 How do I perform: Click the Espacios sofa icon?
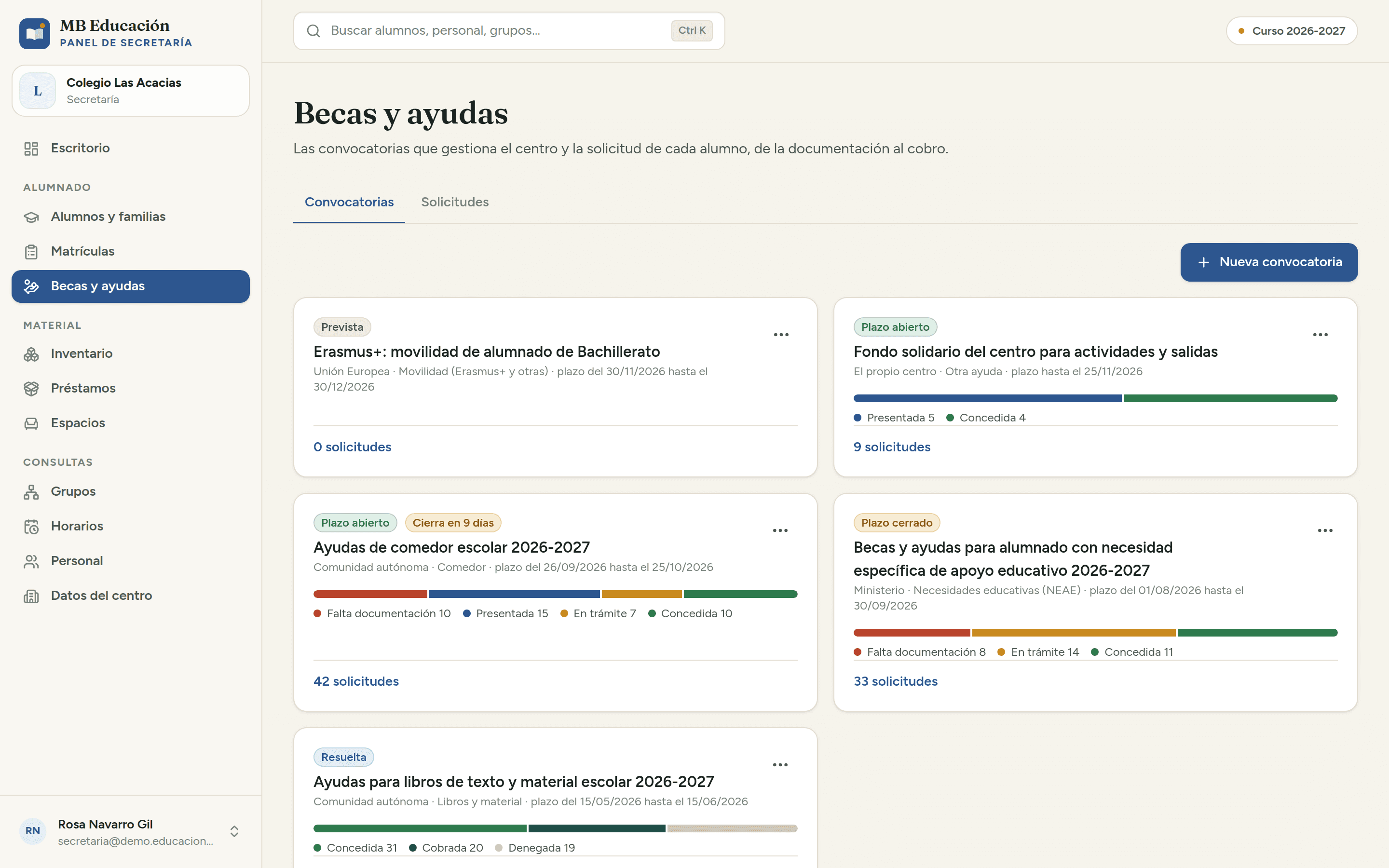click(x=31, y=424)
